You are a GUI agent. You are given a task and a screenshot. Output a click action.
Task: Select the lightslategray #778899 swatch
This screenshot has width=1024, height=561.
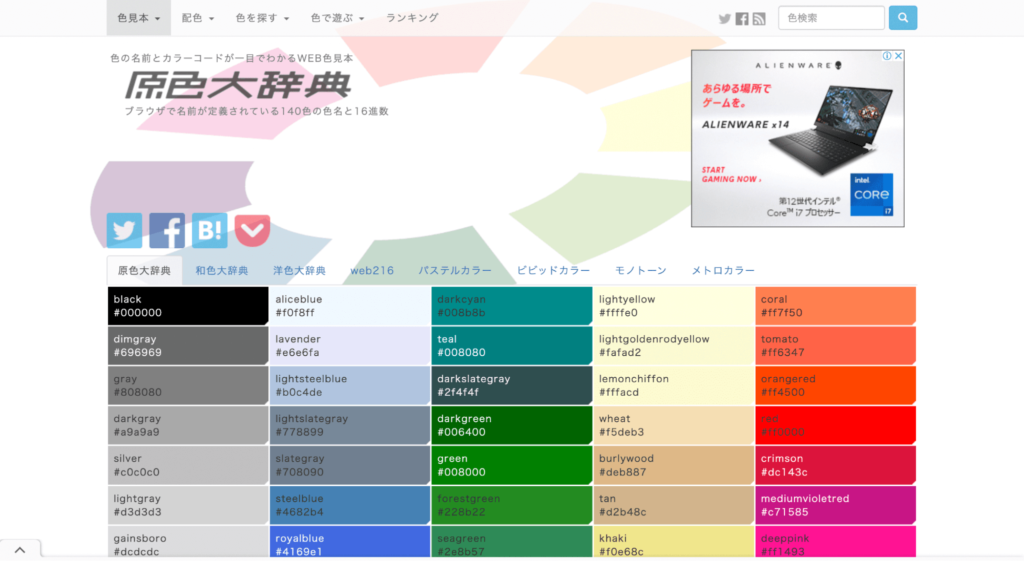349,425
